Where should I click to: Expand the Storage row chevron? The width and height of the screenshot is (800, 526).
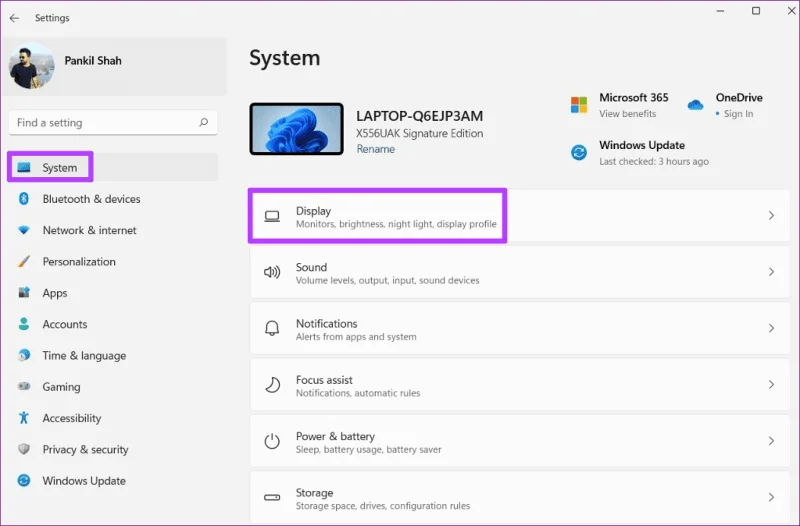pos(771,497)
